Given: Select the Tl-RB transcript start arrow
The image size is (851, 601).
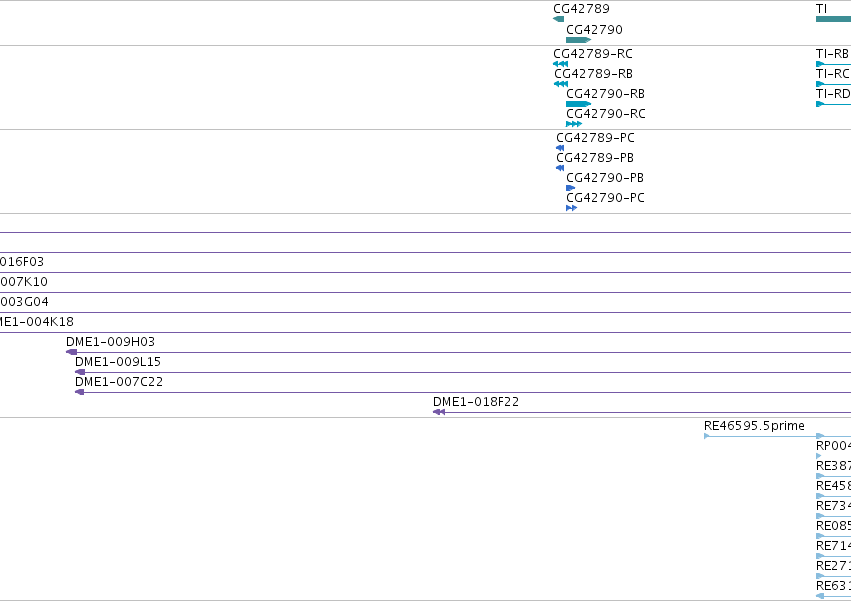Looking at the screenshot, I should (x=820, y=64).
